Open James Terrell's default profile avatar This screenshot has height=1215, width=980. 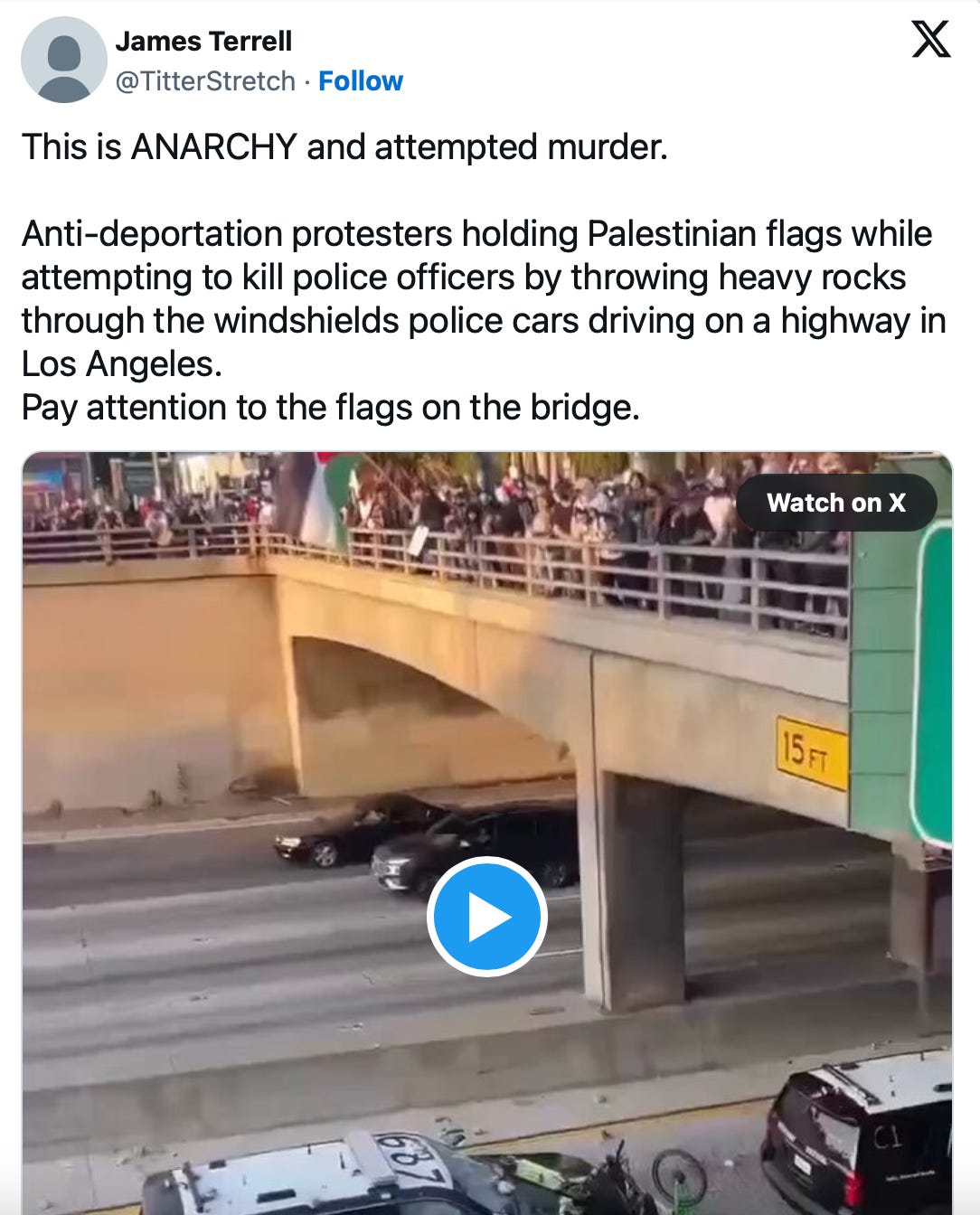click(x=63, y=60)
